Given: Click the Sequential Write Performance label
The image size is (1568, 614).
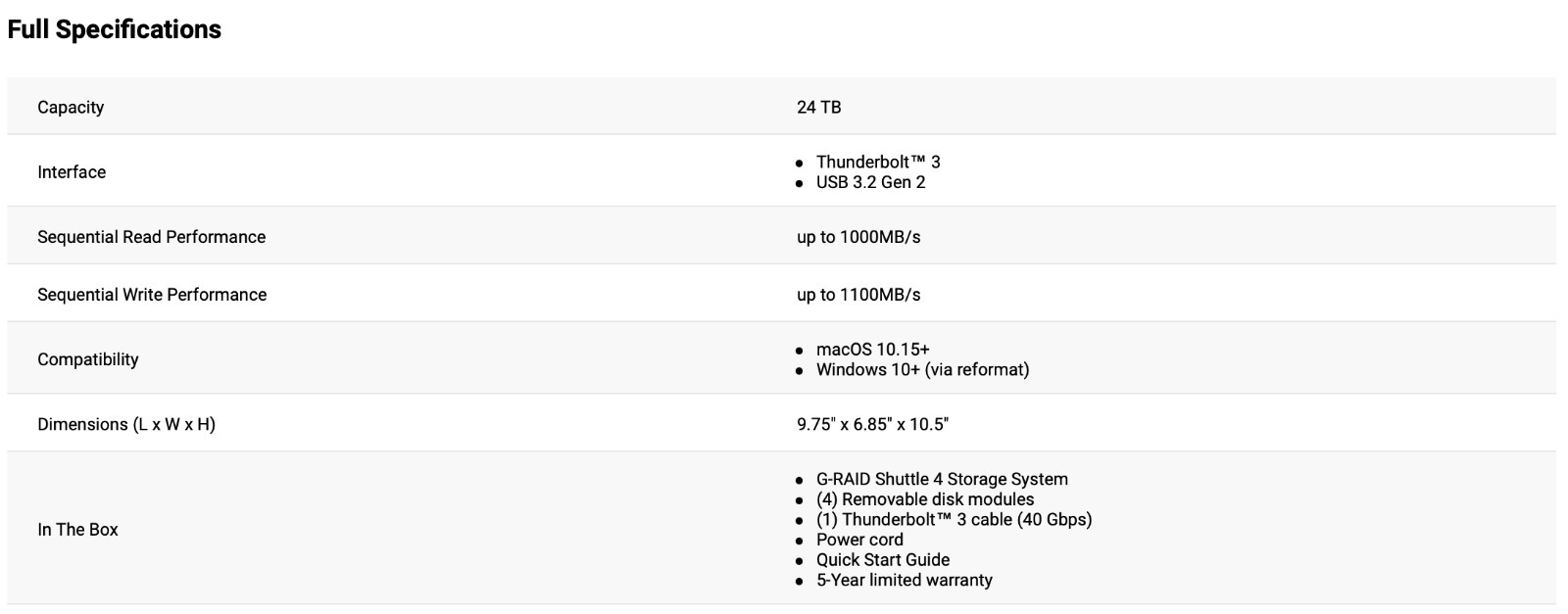Looking at the screenshot, I should point(152,295).
